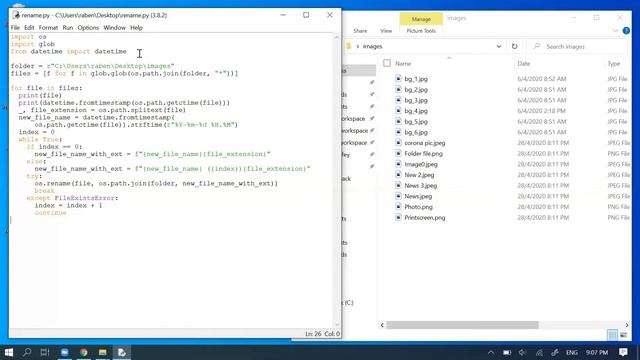Switch Explorer to large icons view

coord(623,335)
